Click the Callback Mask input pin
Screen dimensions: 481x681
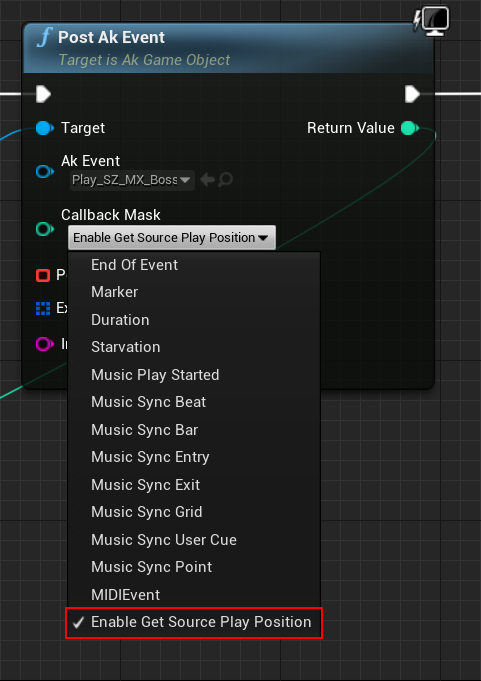point(45,229)
